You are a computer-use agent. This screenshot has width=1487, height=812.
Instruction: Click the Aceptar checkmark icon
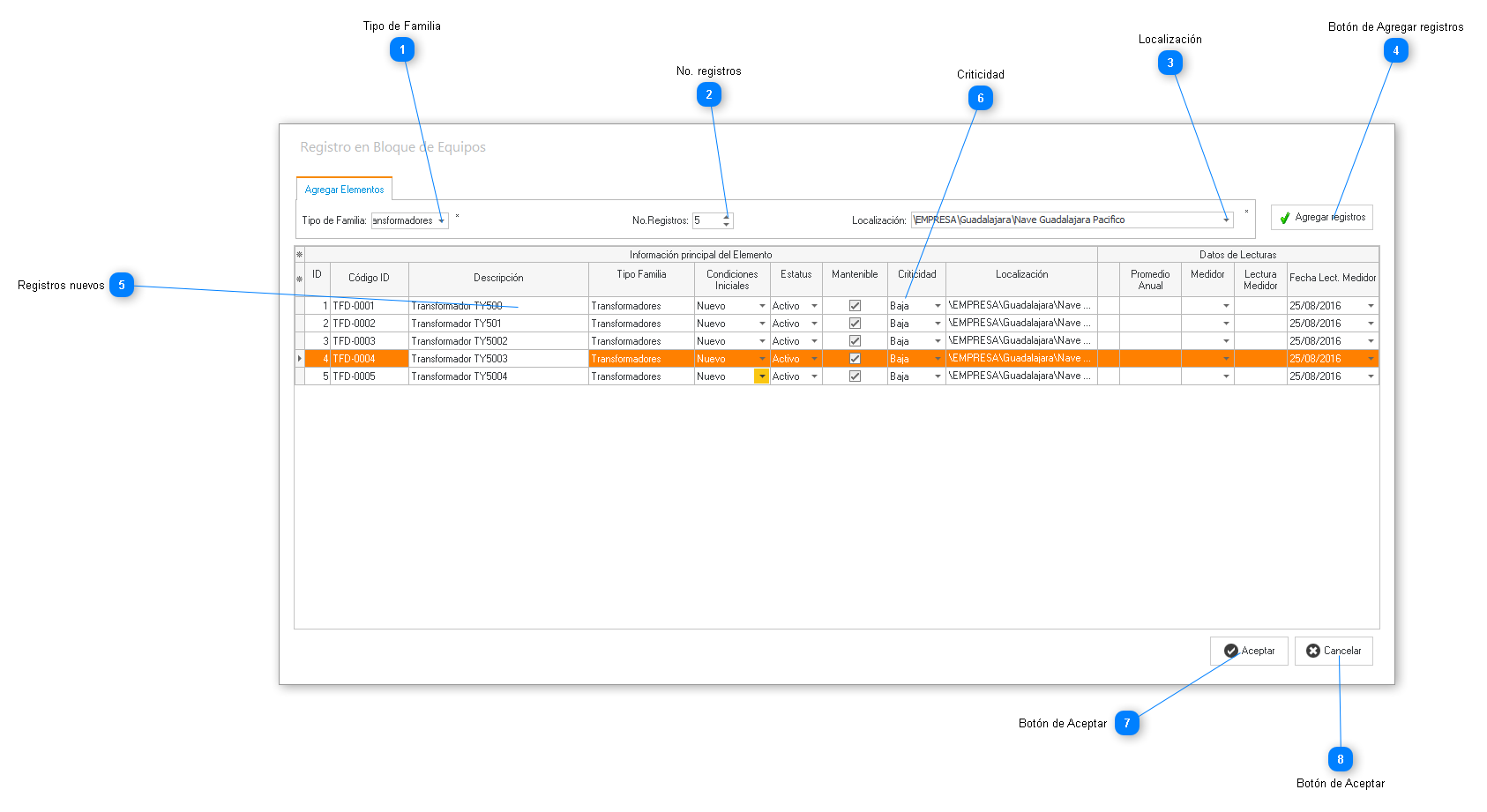(x=1230, y=651)
